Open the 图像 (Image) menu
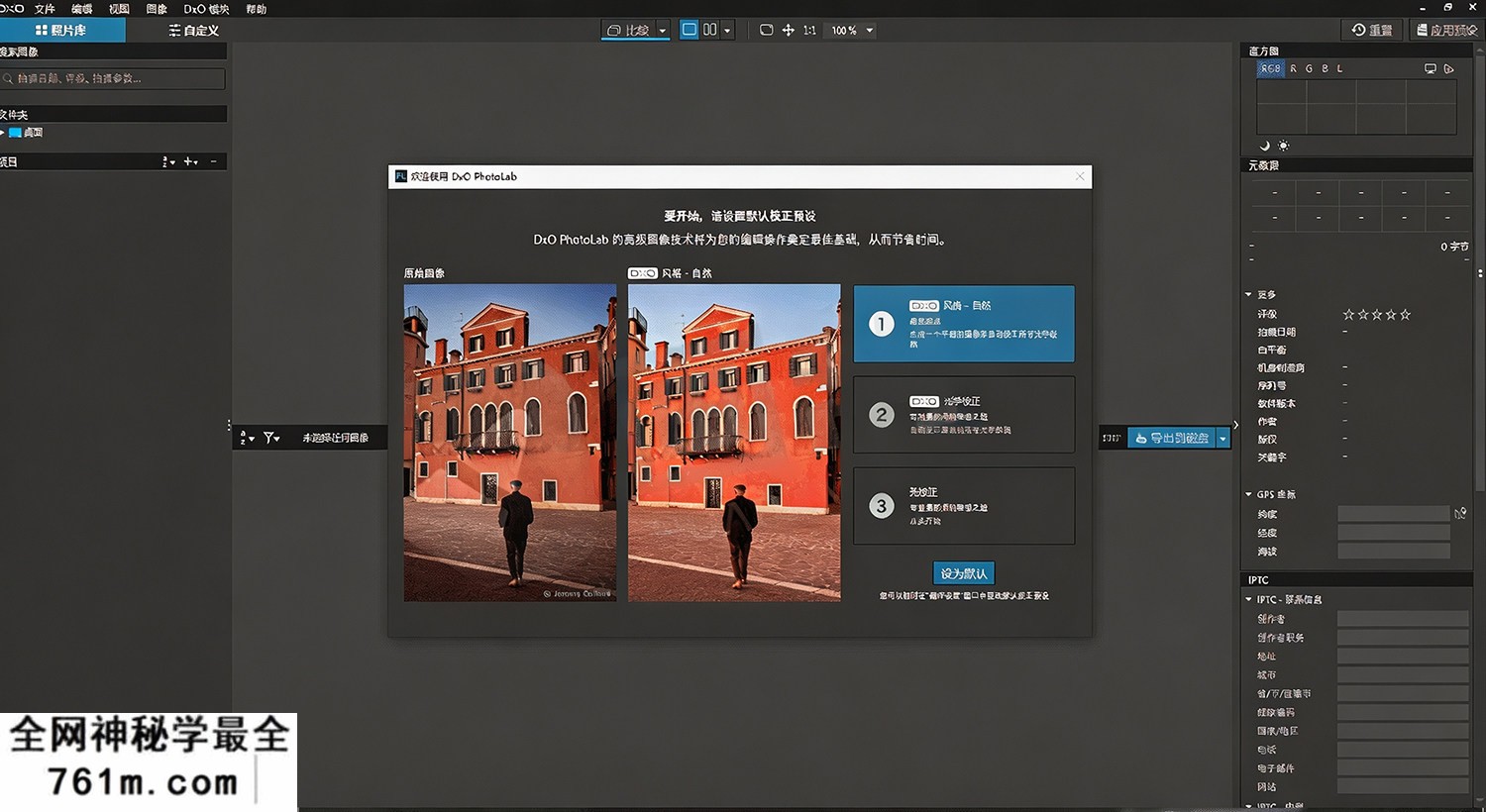Viewport: 1486px width, 812px height. point(157,9)
